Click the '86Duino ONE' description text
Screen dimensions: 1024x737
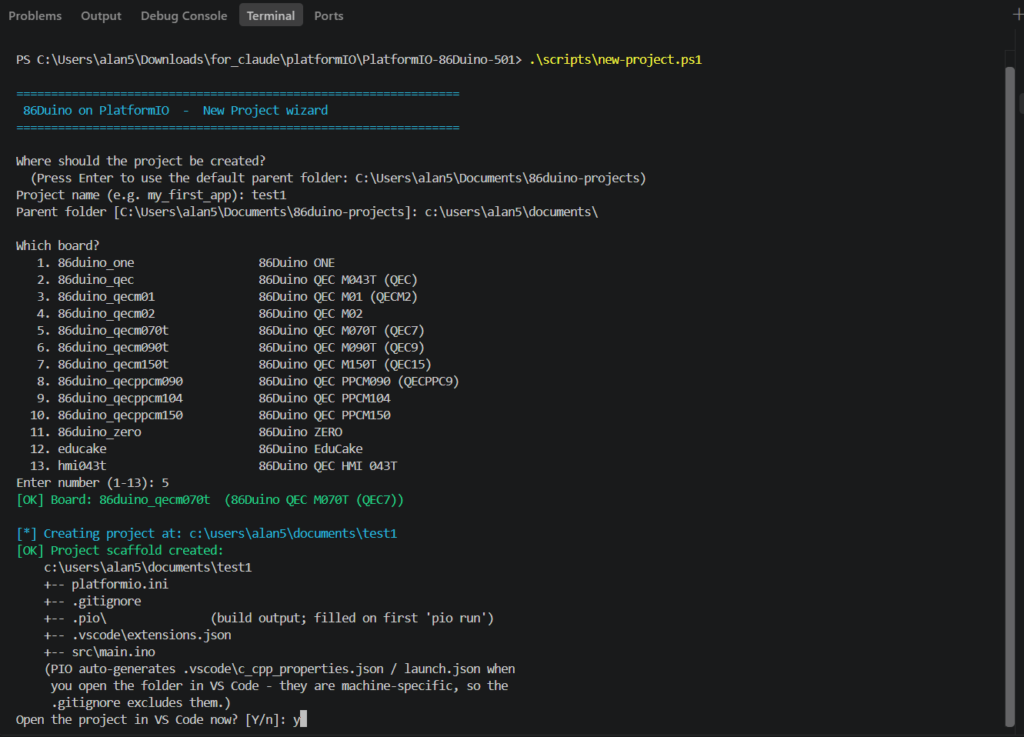click(x=296, y=263)
